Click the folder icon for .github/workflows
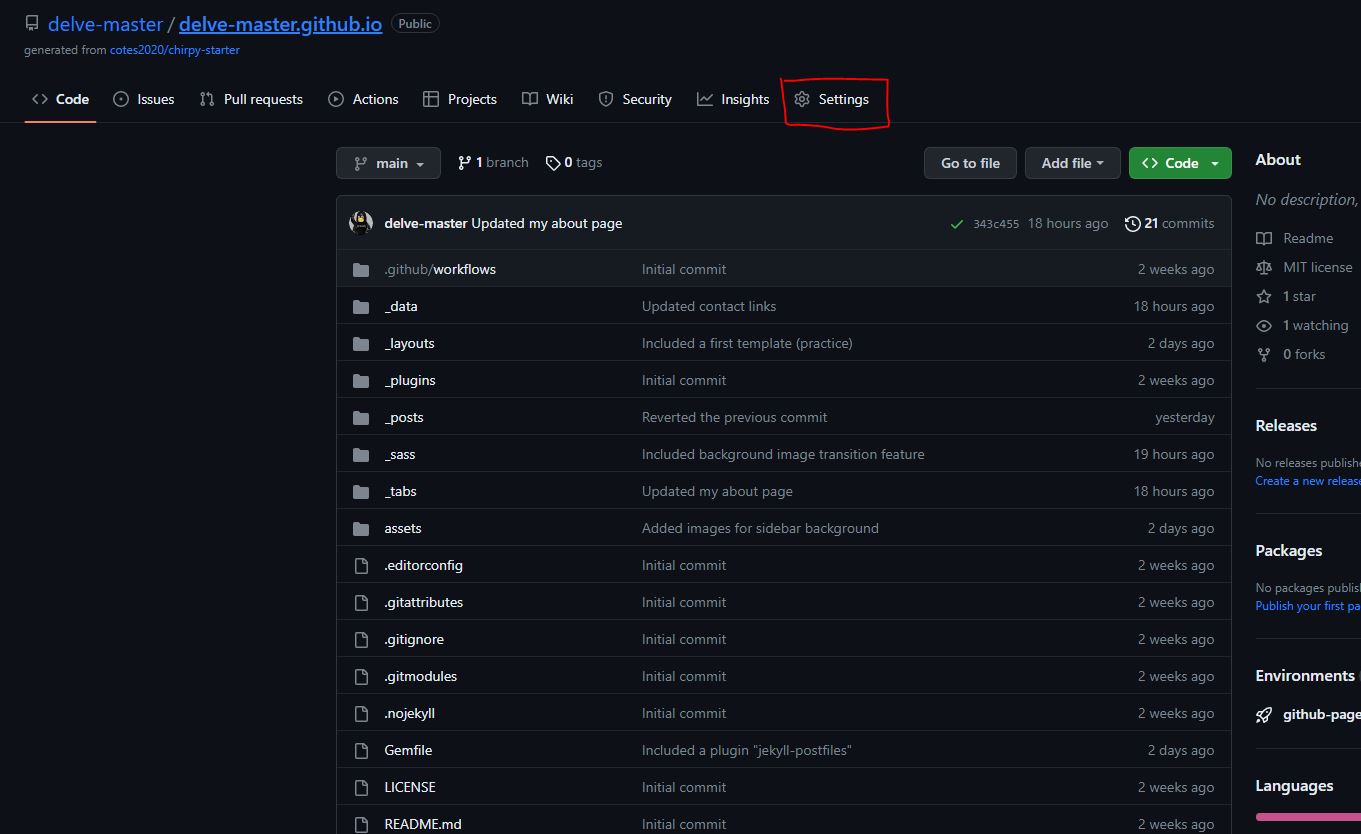 coord(361,269)
